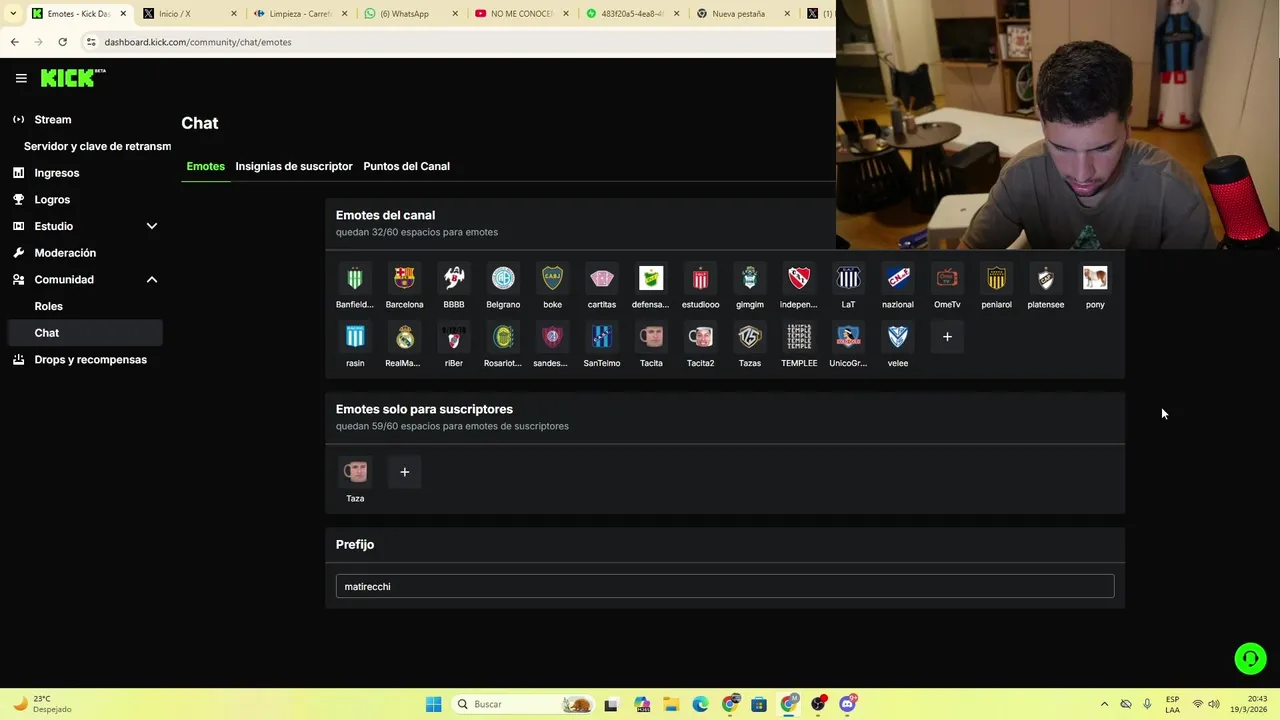Open the platensee emote

[x=1046, y=278]
